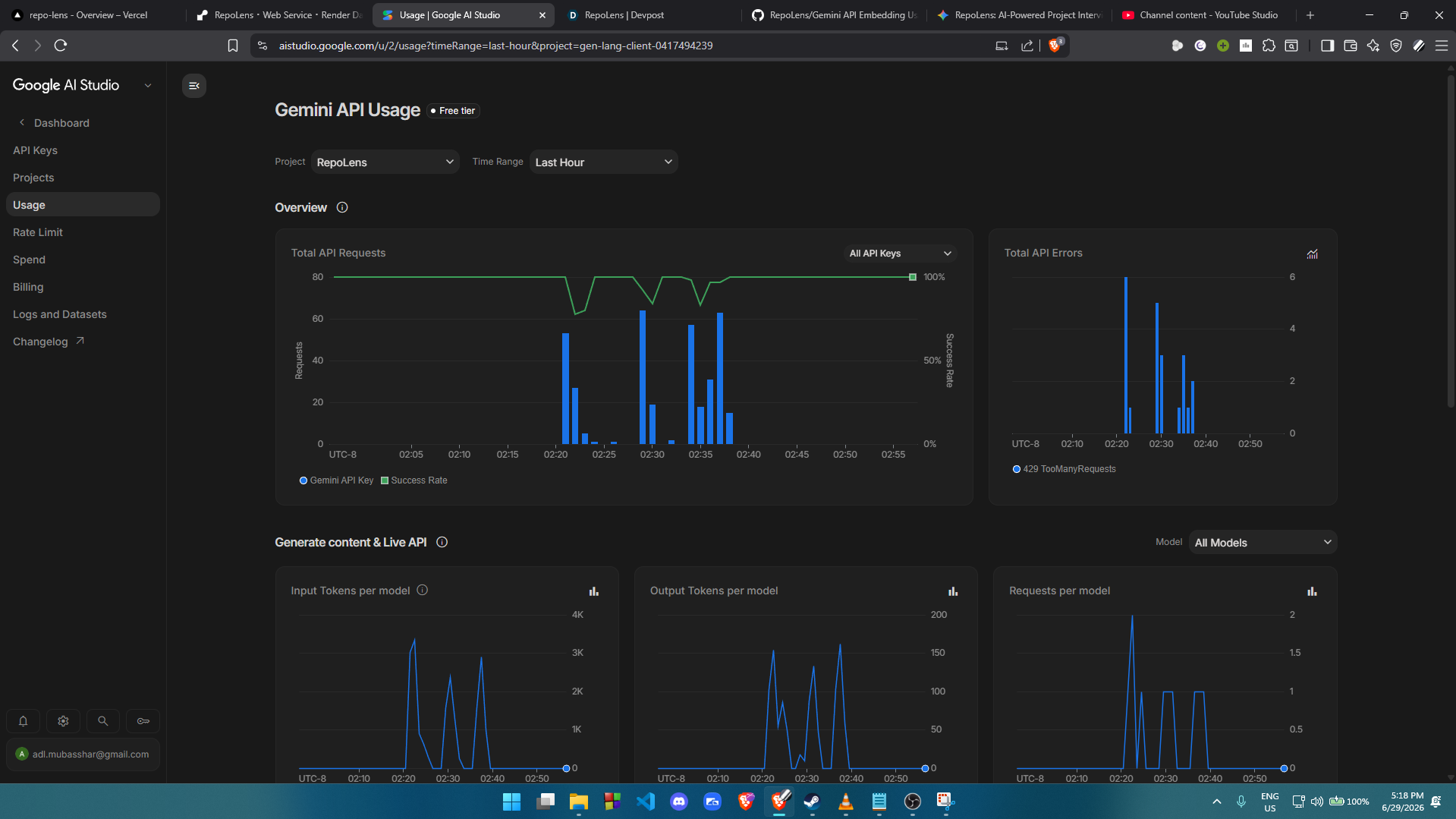Open Logs and Datasets in the sidebar

(83, 314)
